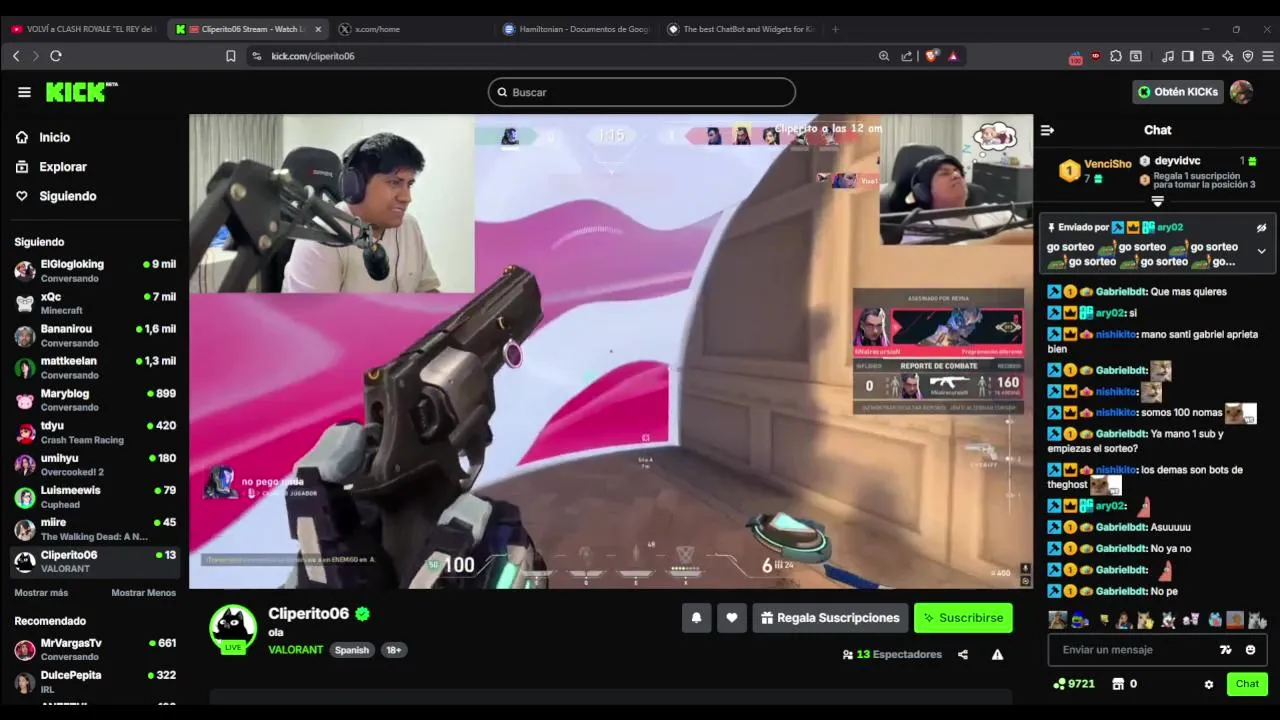The image size is (1280, 720).
Task: Click the Brave Rewards triangle icon
Action: click(953, 56)
